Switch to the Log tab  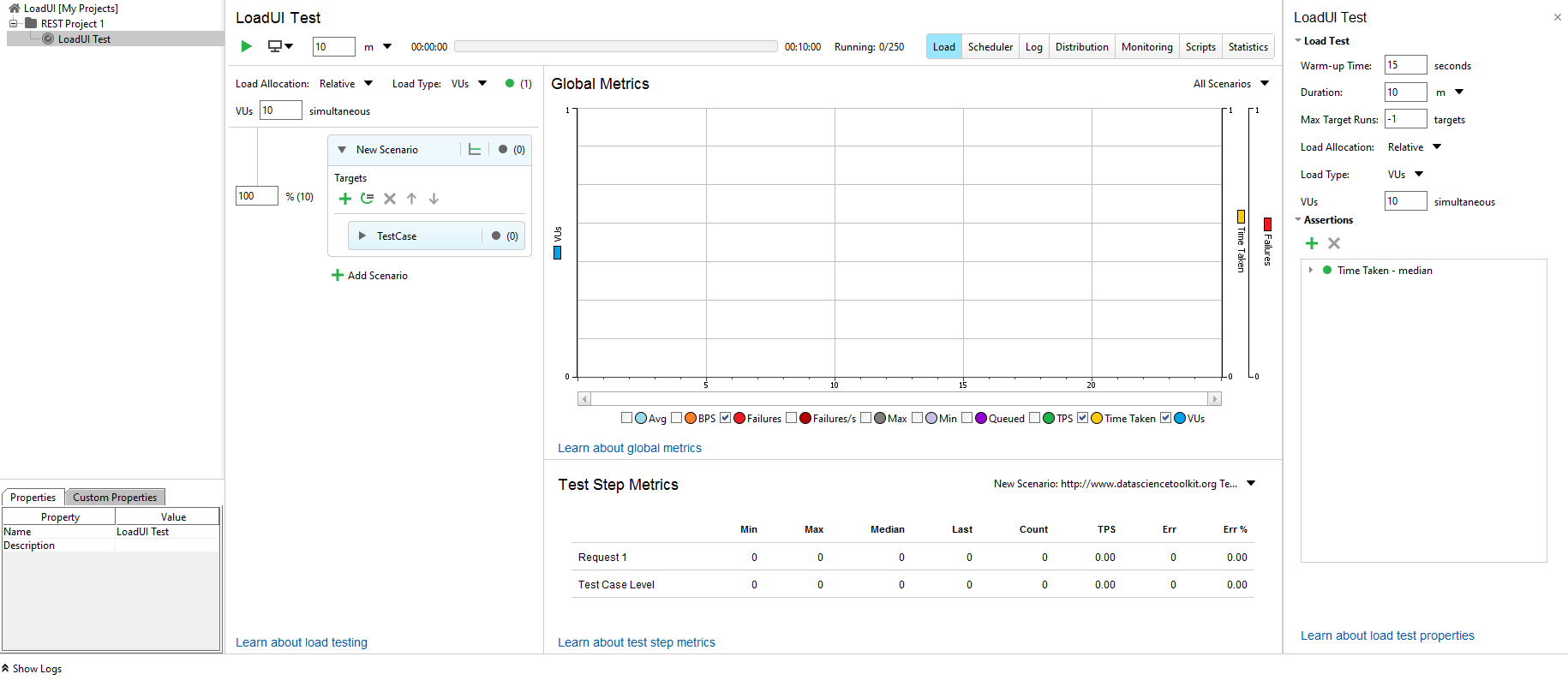pos(1034,47)
